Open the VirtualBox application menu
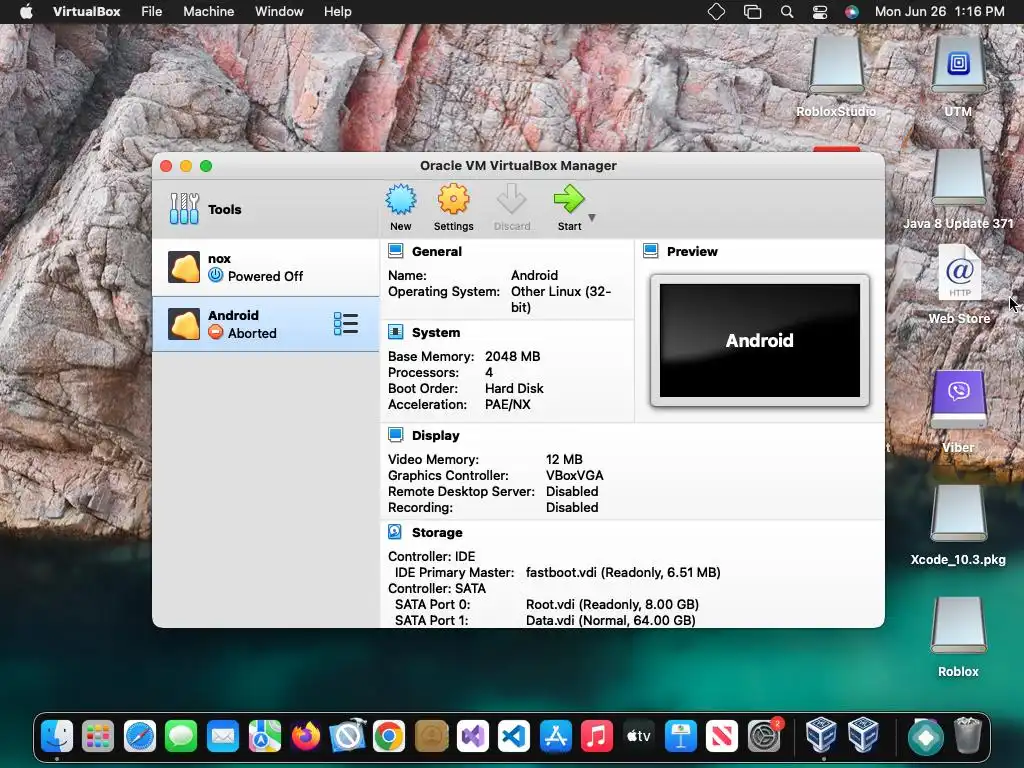The image size is (1024, 768). coord(86,12)
